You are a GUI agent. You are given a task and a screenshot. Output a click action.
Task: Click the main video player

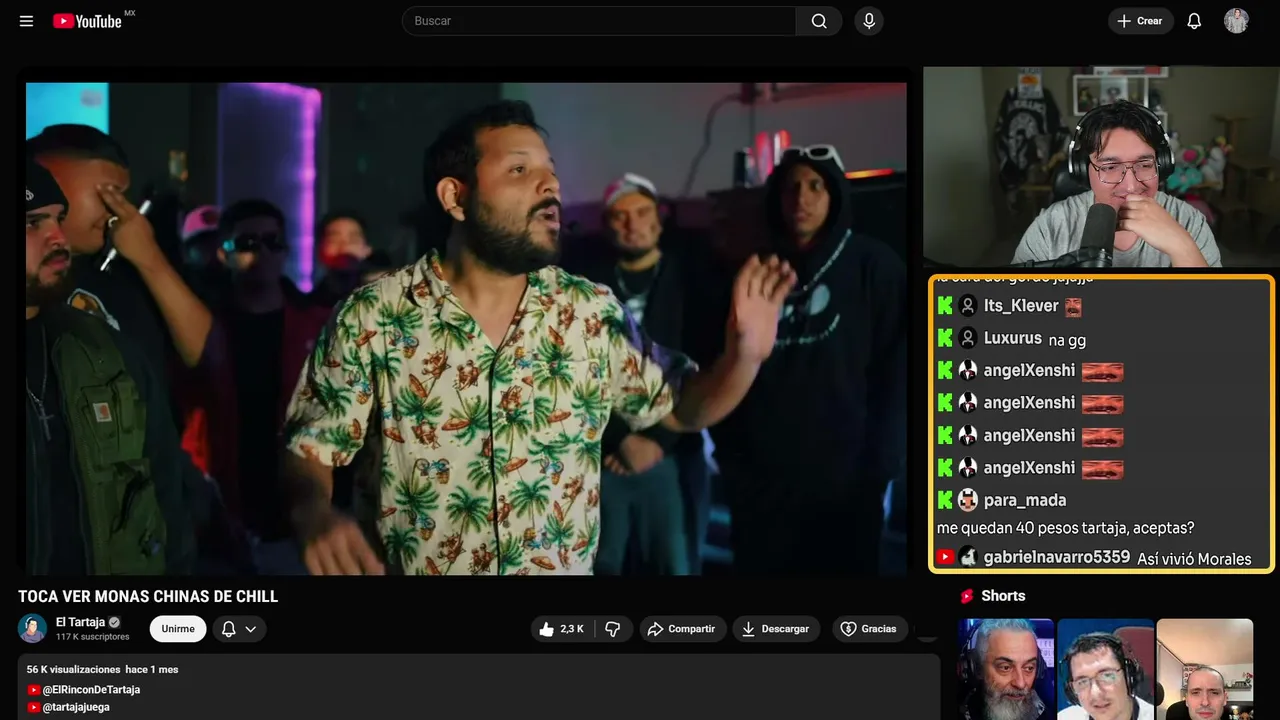tap(466, 328)
